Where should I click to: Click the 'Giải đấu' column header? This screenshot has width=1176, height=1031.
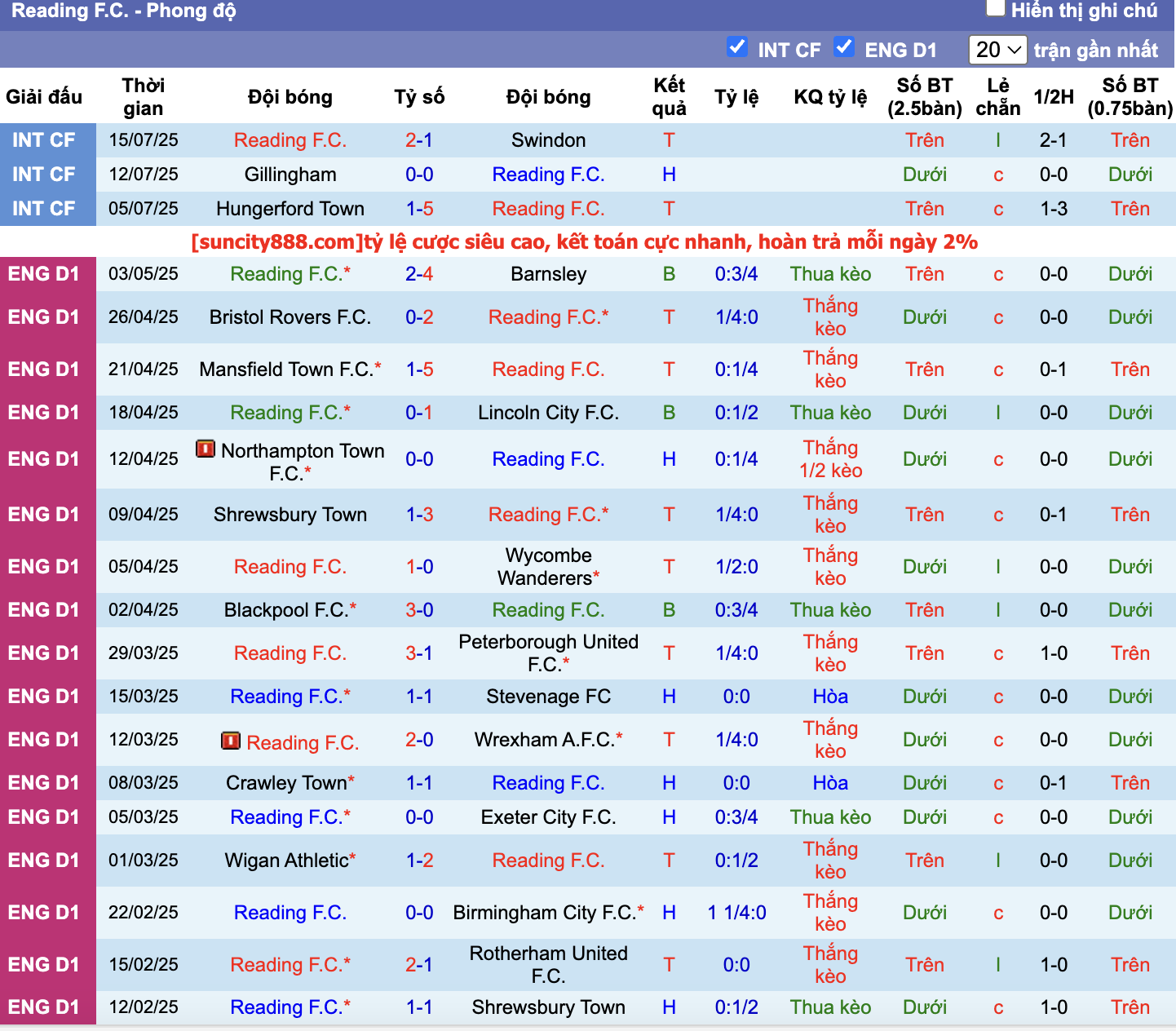pos(44,97)
